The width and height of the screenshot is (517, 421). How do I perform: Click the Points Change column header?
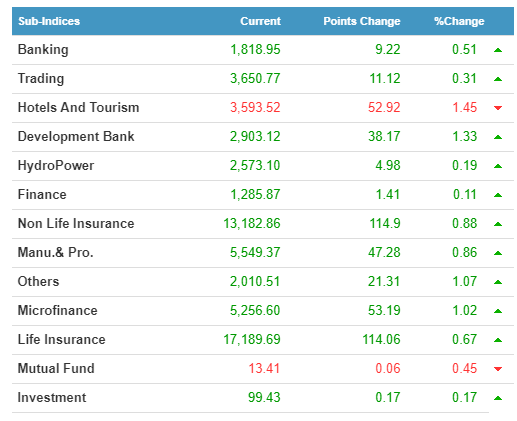tap(362, 21)
